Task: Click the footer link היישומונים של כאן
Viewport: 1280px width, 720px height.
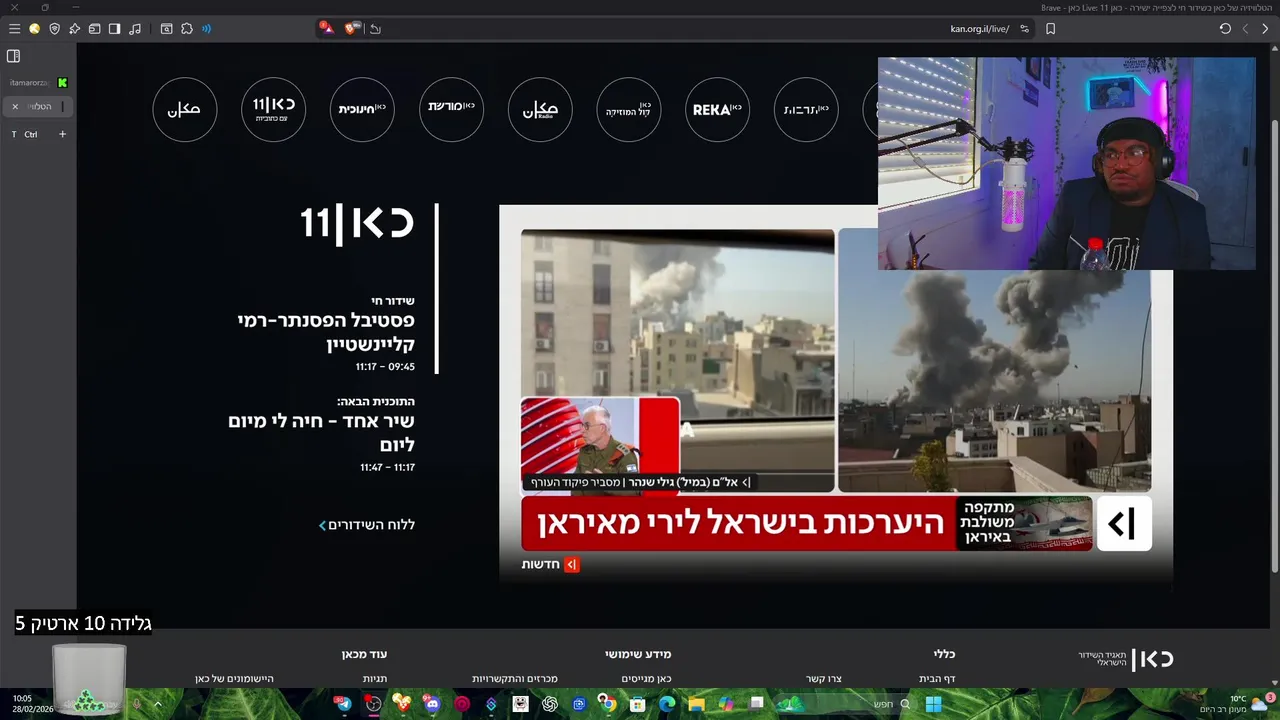Action: 234,679
